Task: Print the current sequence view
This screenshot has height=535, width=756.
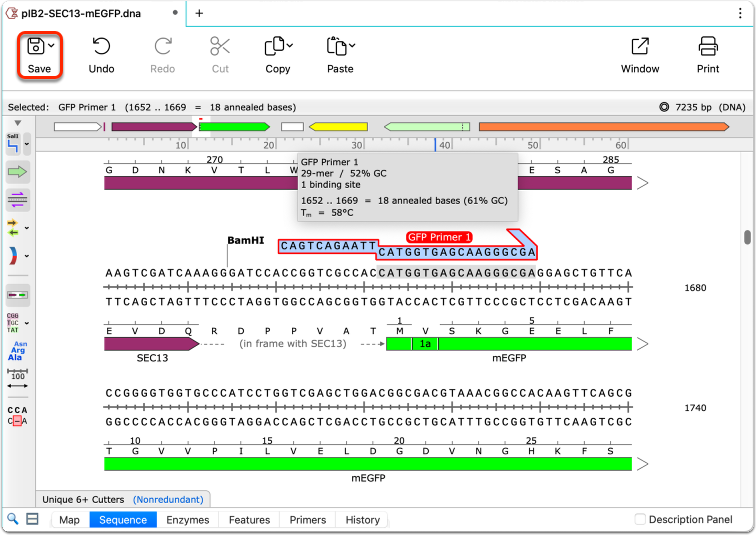Action: pyautogui.click(x=708, y=55)
